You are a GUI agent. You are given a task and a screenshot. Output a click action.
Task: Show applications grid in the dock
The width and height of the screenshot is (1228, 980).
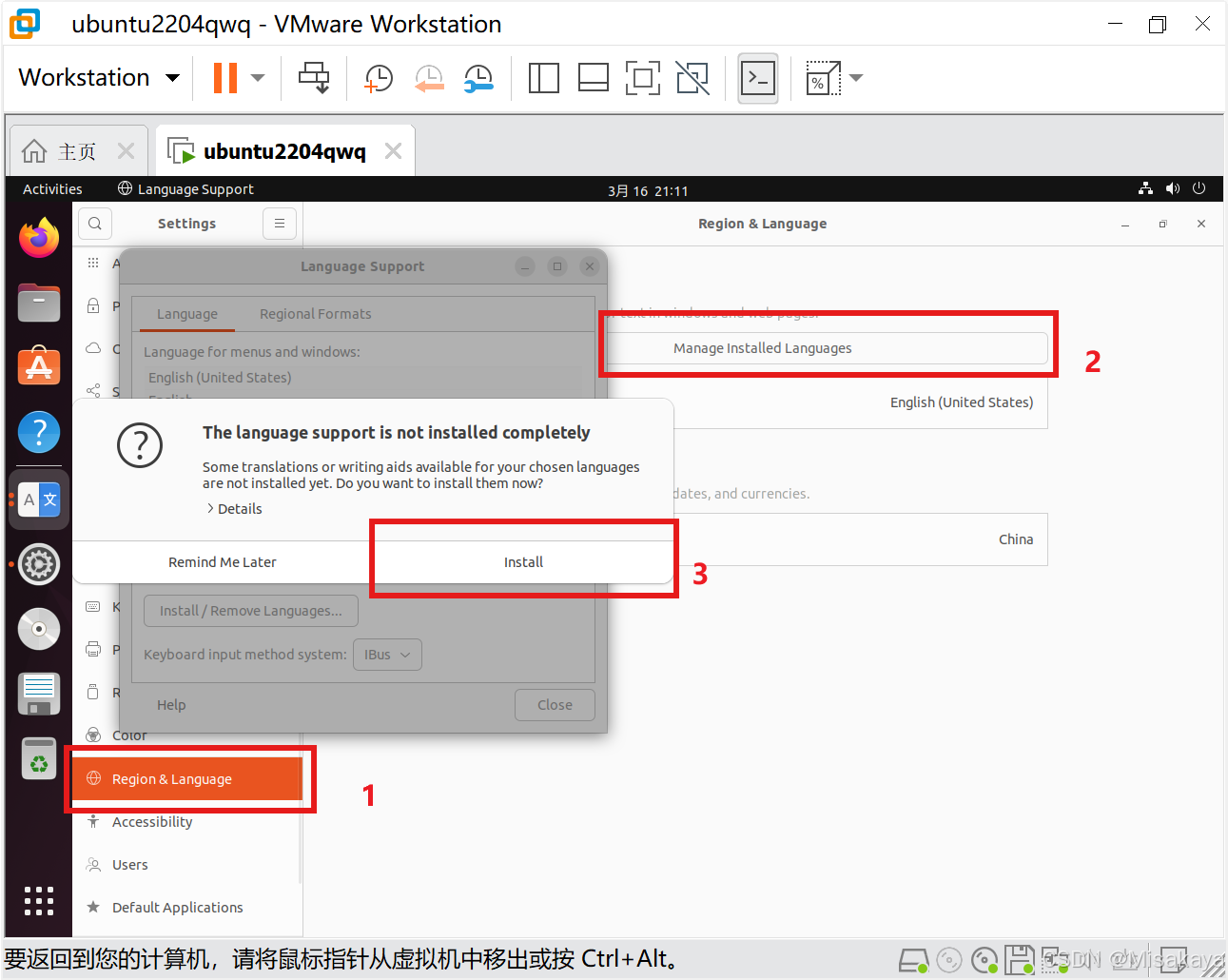39,900
